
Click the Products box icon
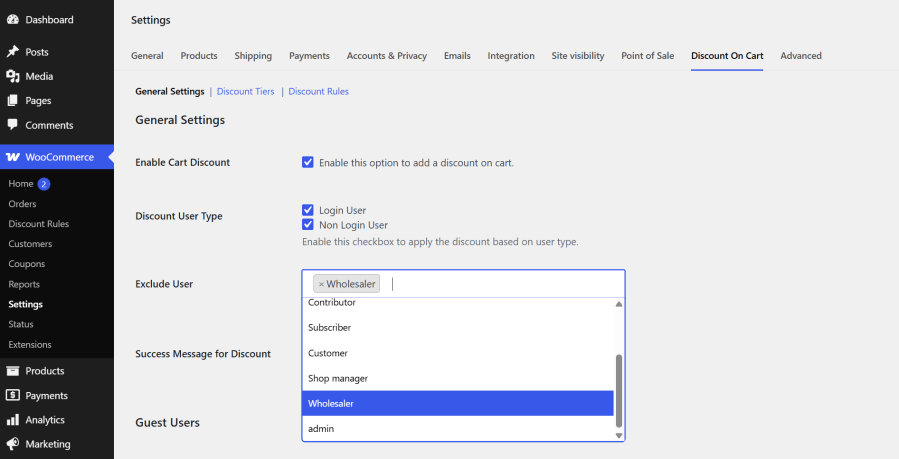point(13,371)
